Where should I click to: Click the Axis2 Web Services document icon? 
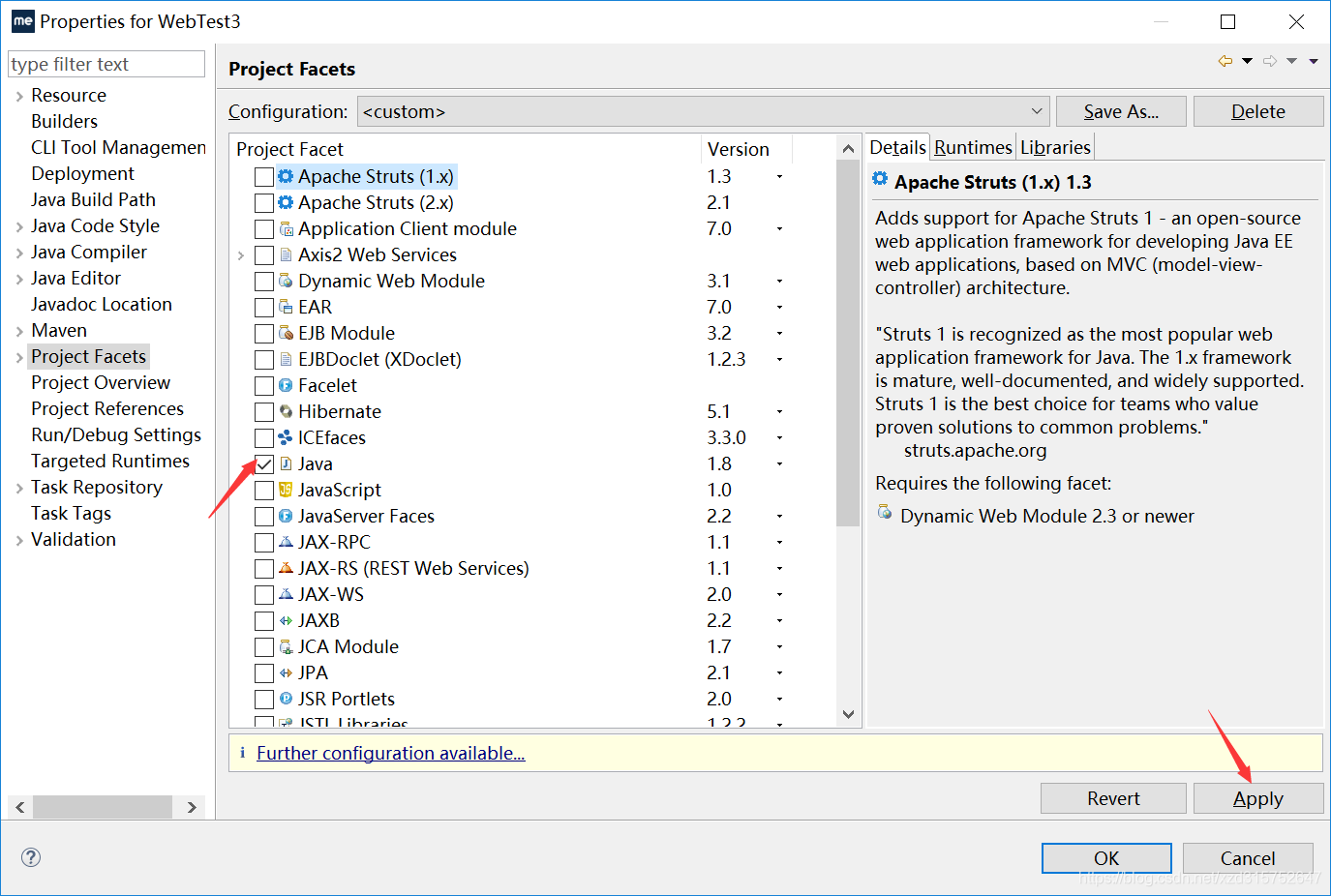(x=286, y=254)
